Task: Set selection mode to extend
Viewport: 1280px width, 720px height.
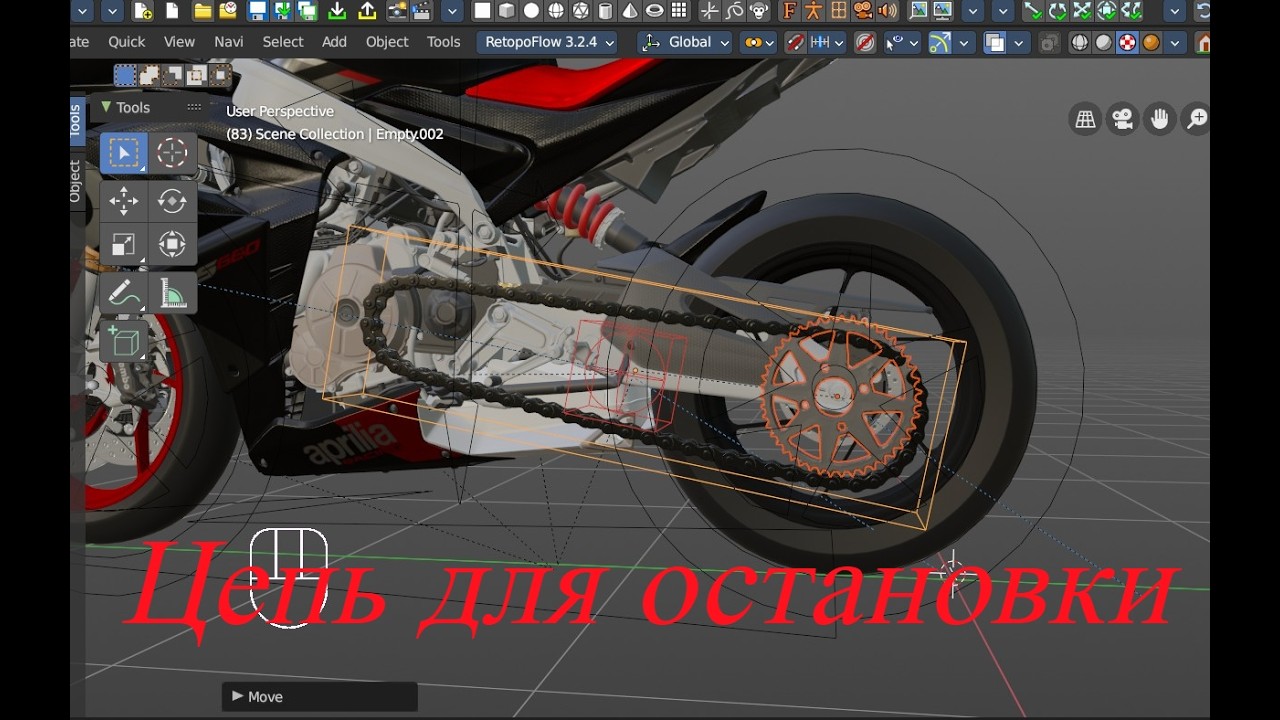Action: pyautogui.click(x=149, y=75)
